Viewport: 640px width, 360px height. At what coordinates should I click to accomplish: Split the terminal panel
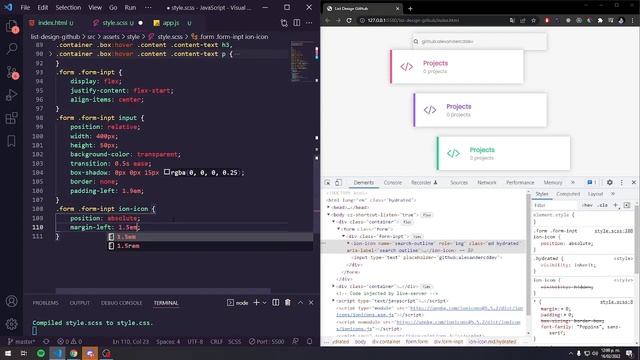(x=276, y=302)
